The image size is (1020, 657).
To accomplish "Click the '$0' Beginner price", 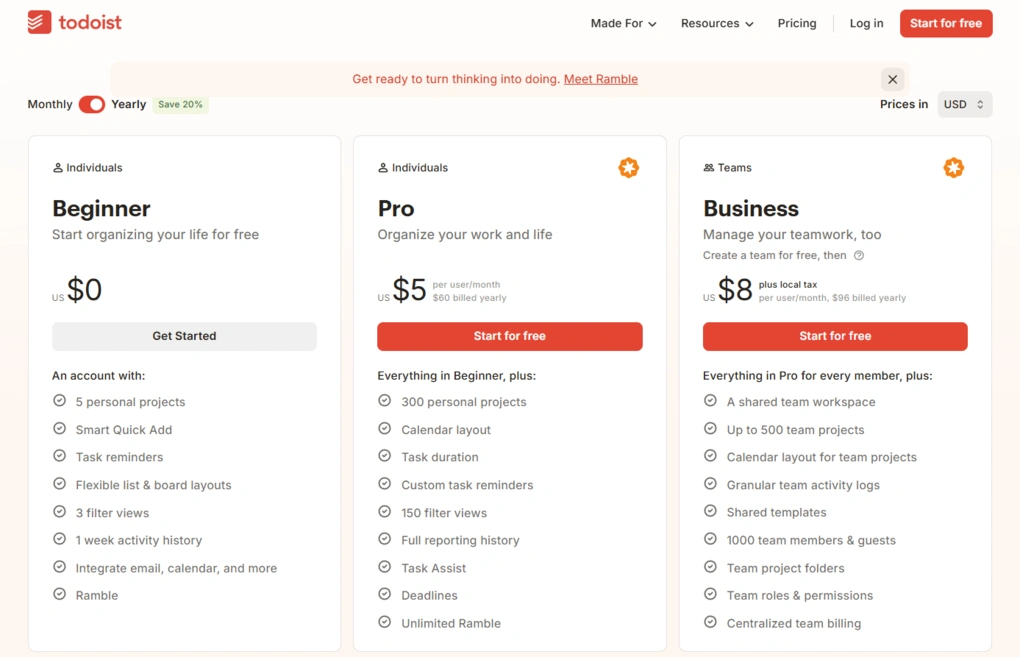I will tap(85, 289).
